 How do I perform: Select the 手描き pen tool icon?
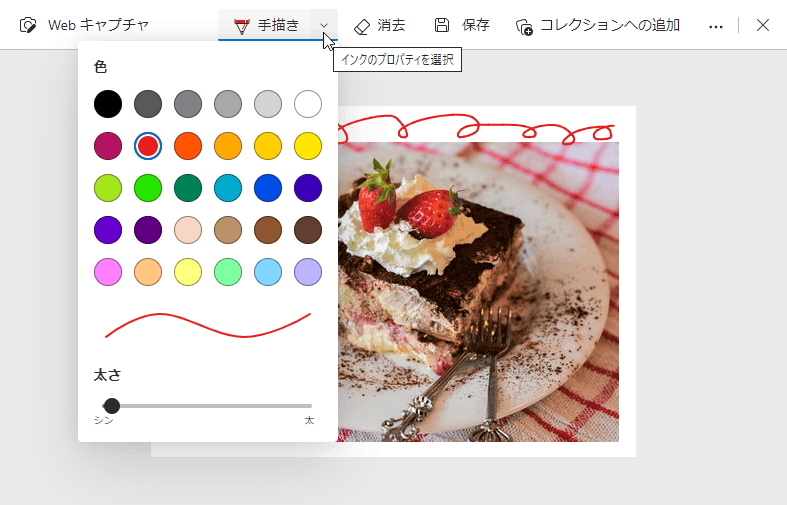coord(242,26)
